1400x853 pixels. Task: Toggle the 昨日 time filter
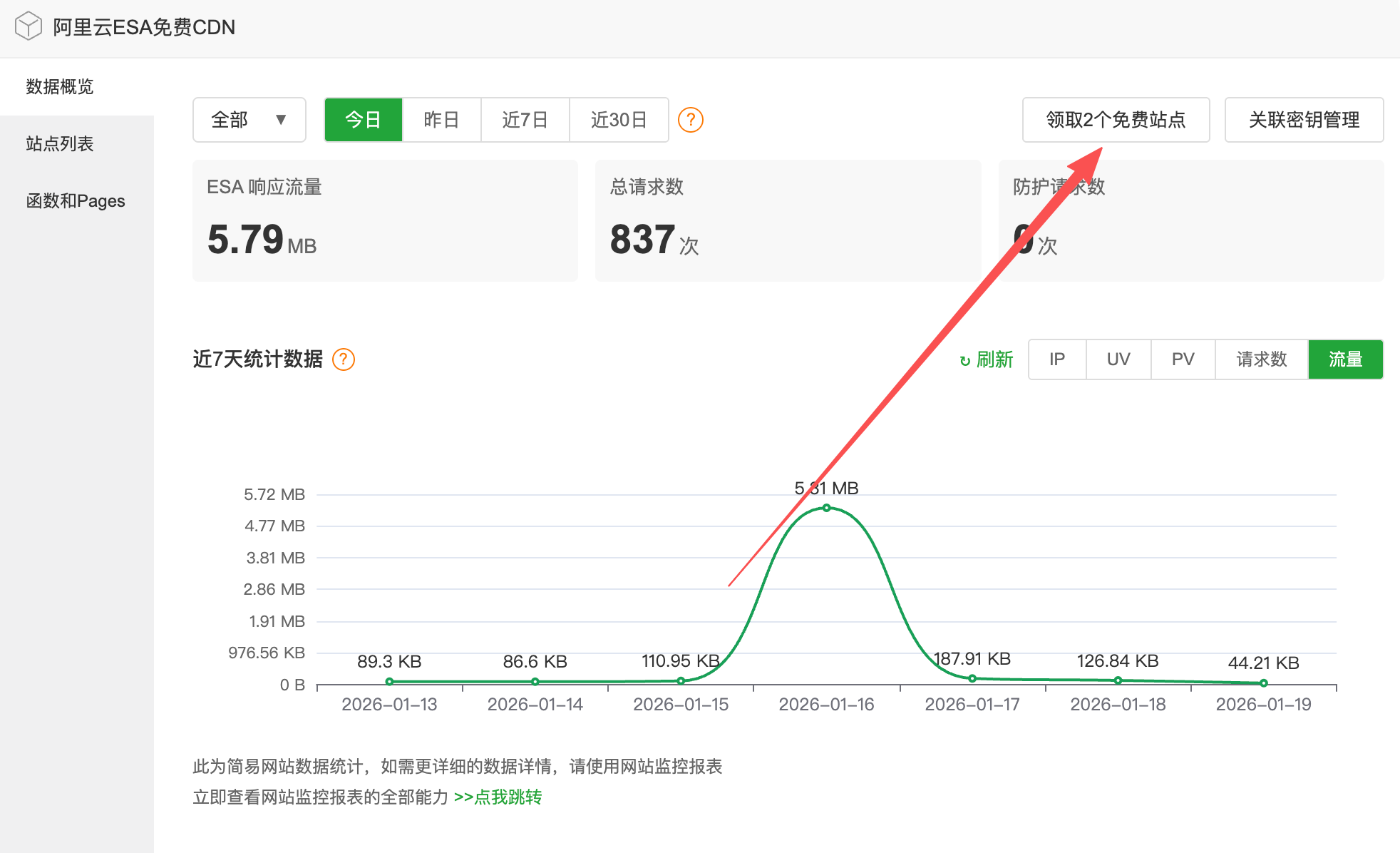pos(441,120)
